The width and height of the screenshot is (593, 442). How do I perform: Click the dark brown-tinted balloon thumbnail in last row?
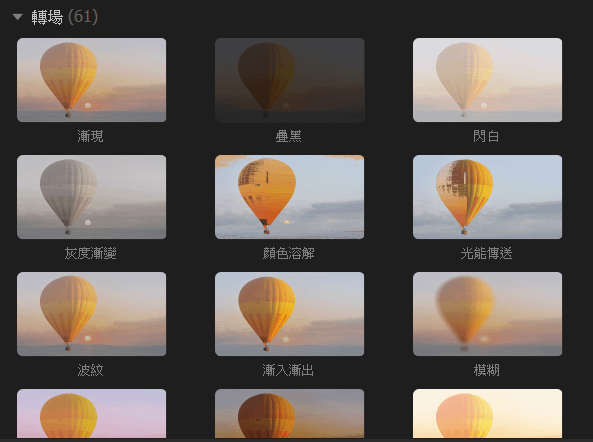[x=290, y=414]
